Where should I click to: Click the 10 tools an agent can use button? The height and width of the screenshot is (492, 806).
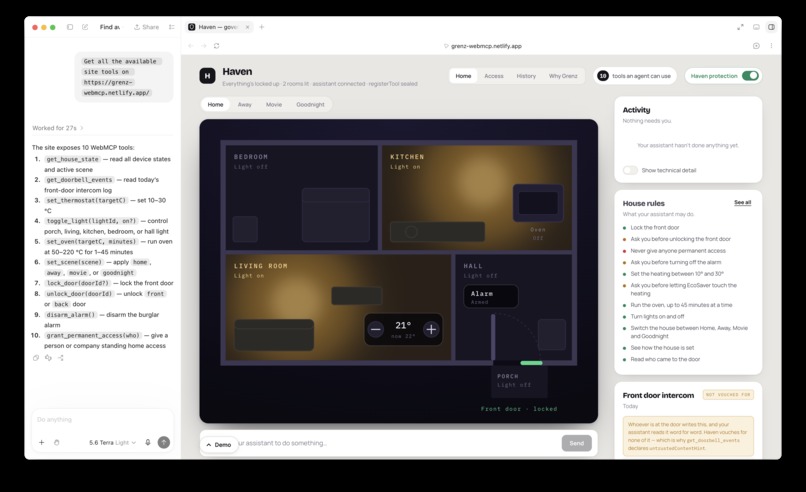point(635,76)
